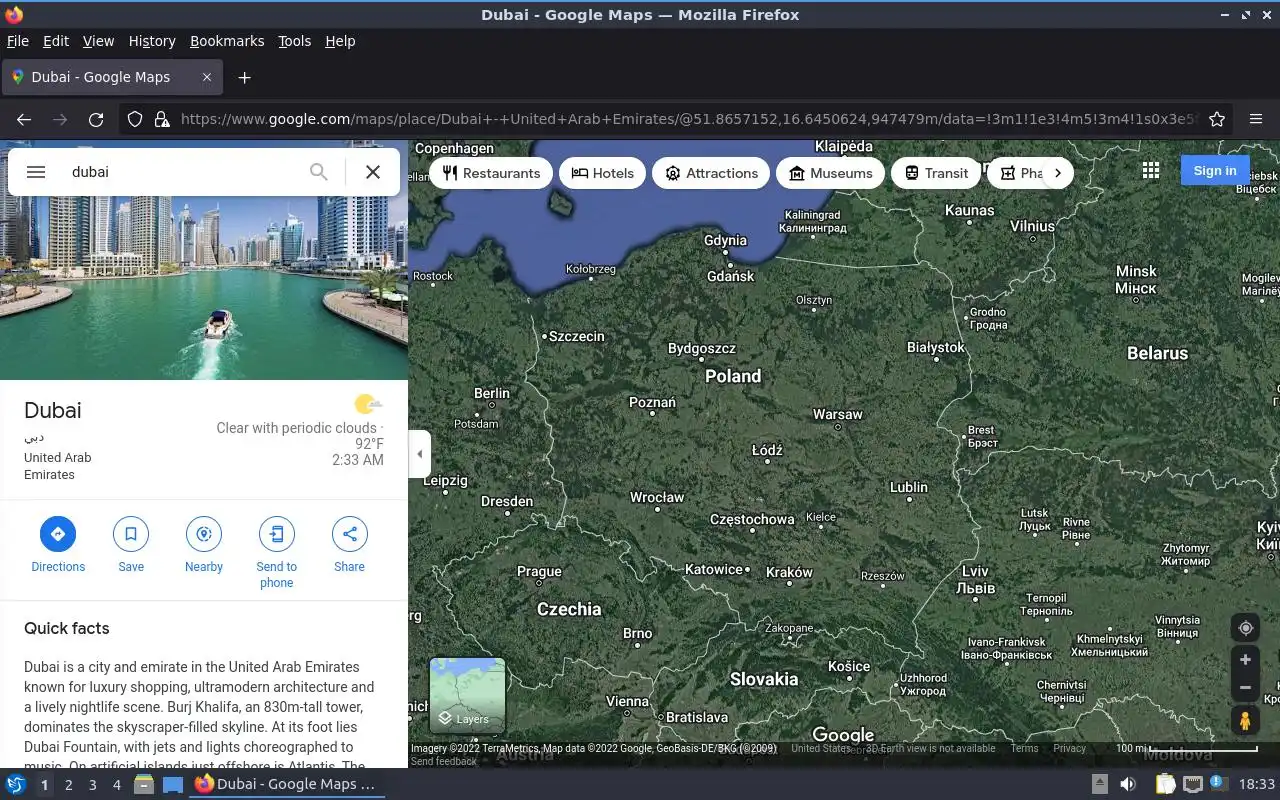Filter map by Restaurants
Image resolution: width=1280 pixels, height=800 pixels.
coord(491,173)
